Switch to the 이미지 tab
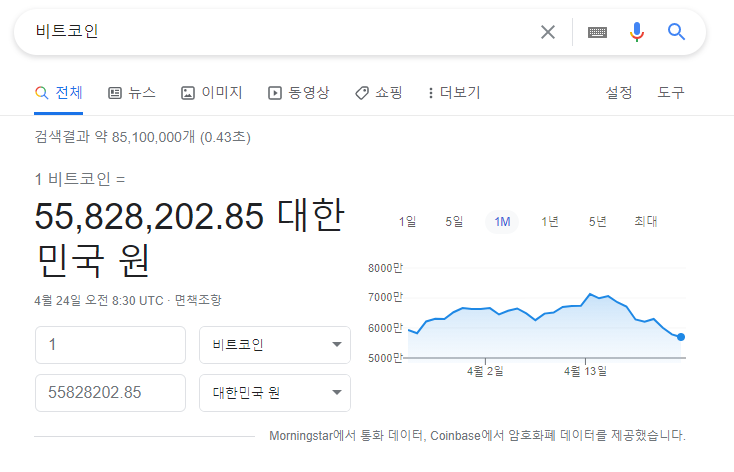This screenshot has height=472, width=734. (212, 93)
